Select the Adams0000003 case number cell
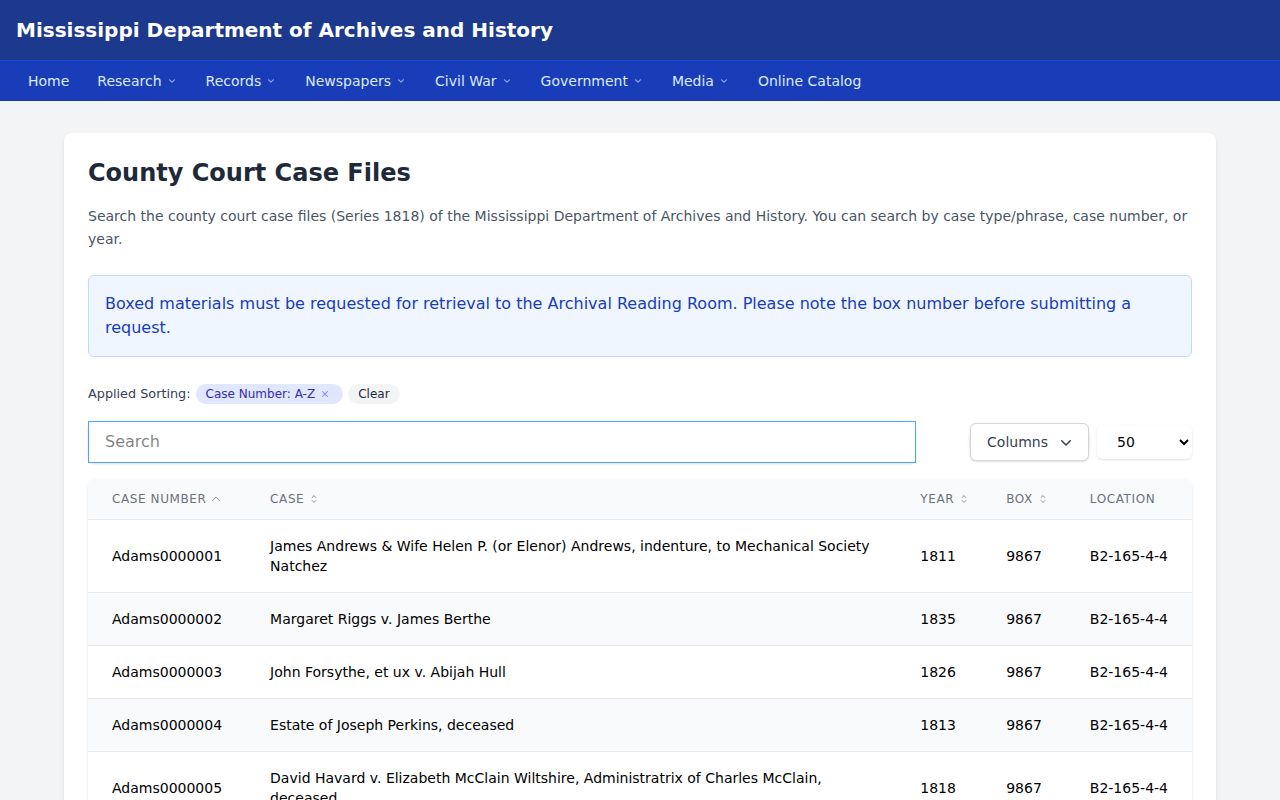 pyautogui.click(x=167, y=672)
